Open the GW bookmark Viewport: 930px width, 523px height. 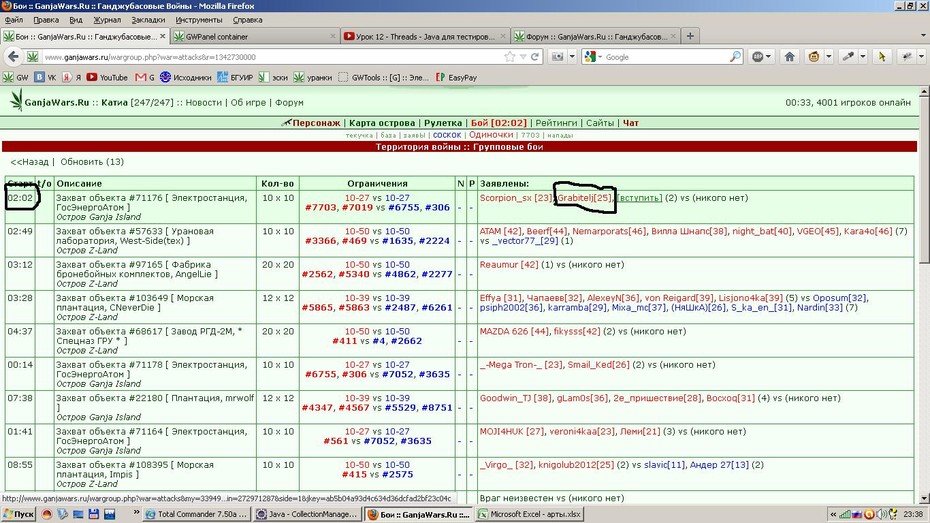click(16, 78)
